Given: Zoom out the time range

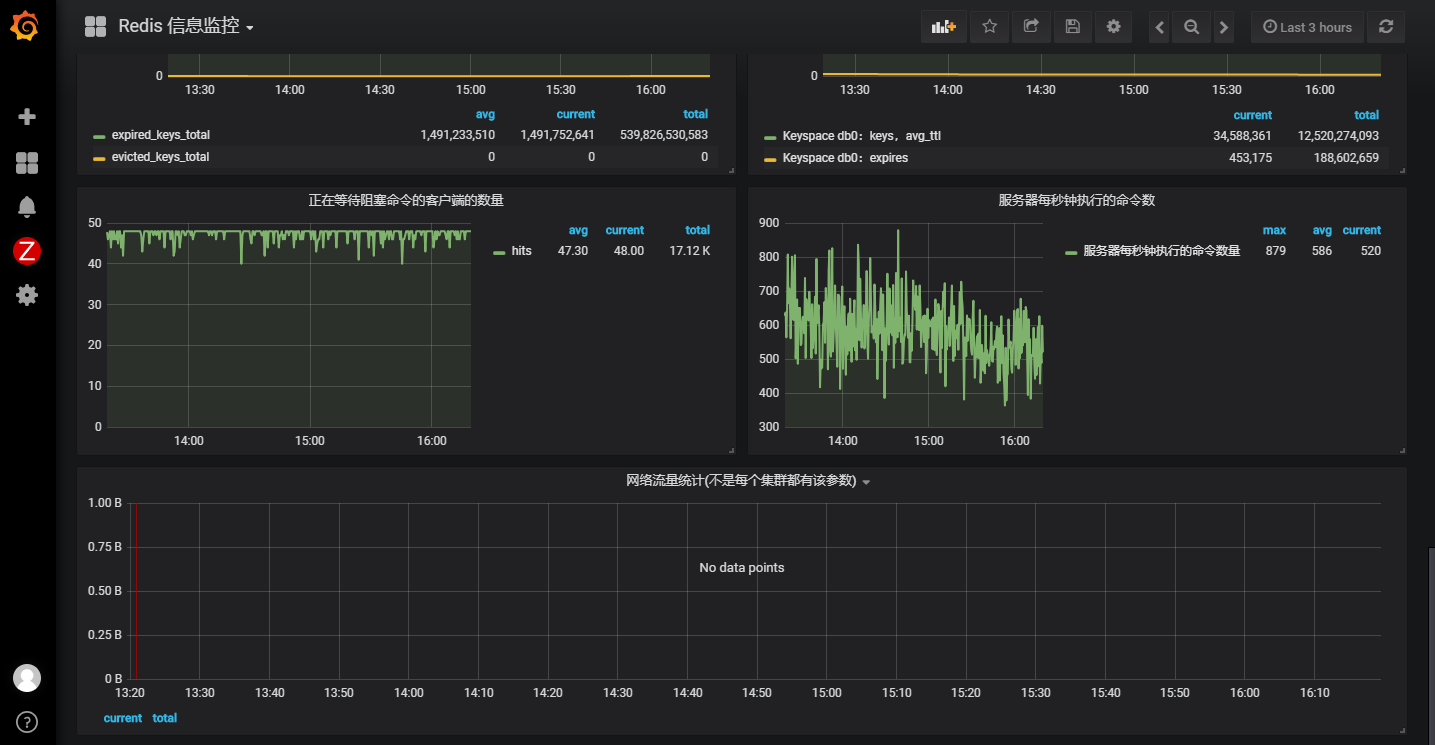Looking at the screenshot, I should (x=1191, y=27).
